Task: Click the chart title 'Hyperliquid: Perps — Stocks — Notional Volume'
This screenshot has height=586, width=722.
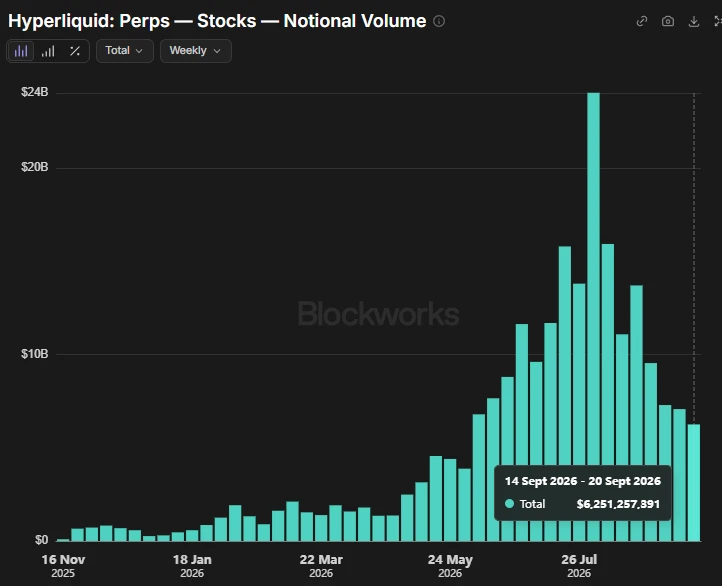Action: tap(217, 21)
